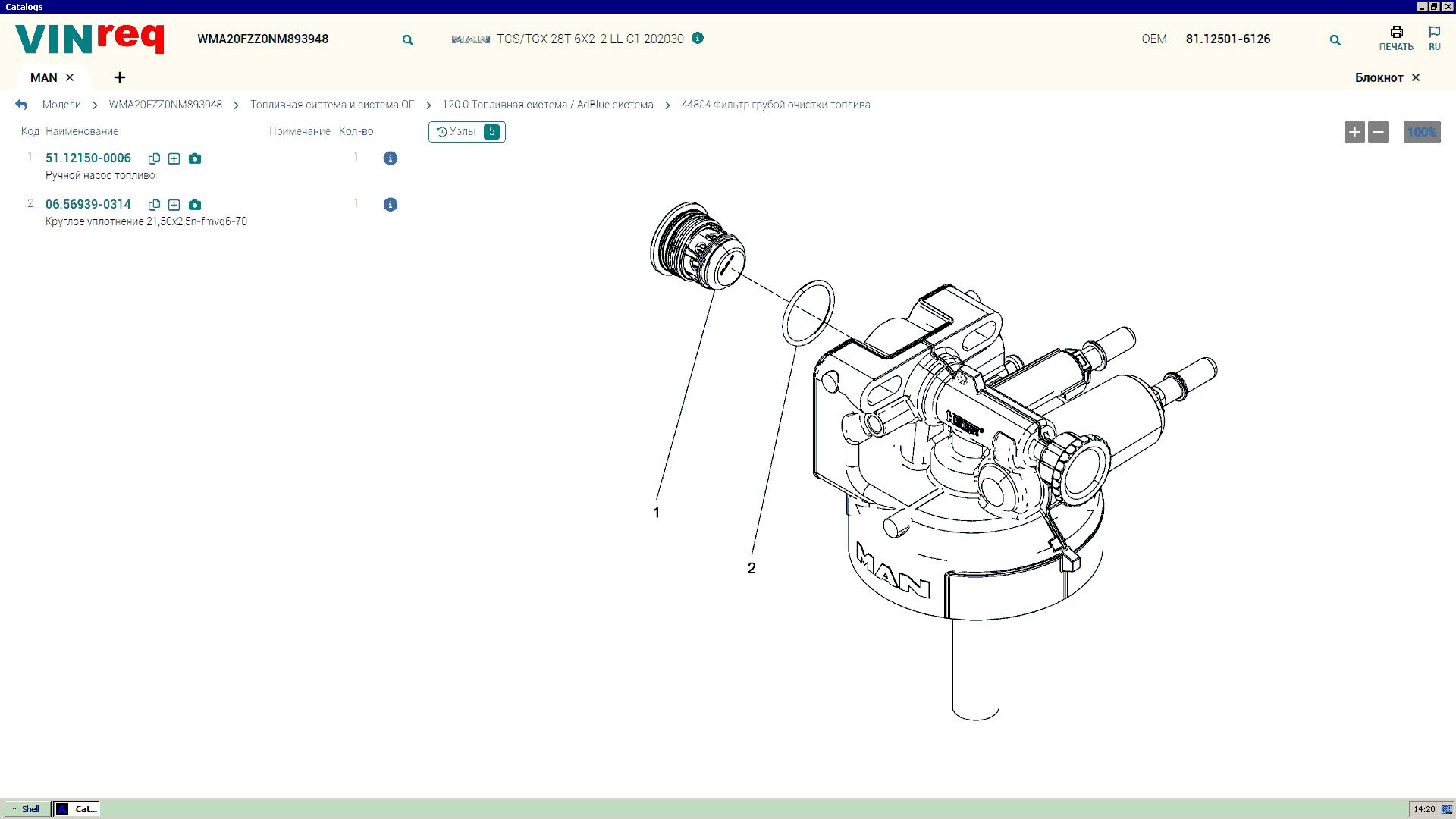Screen dimensions: 1456x819
Task: Click the VIN search magnifier icon
Action: tap(408, 40)
